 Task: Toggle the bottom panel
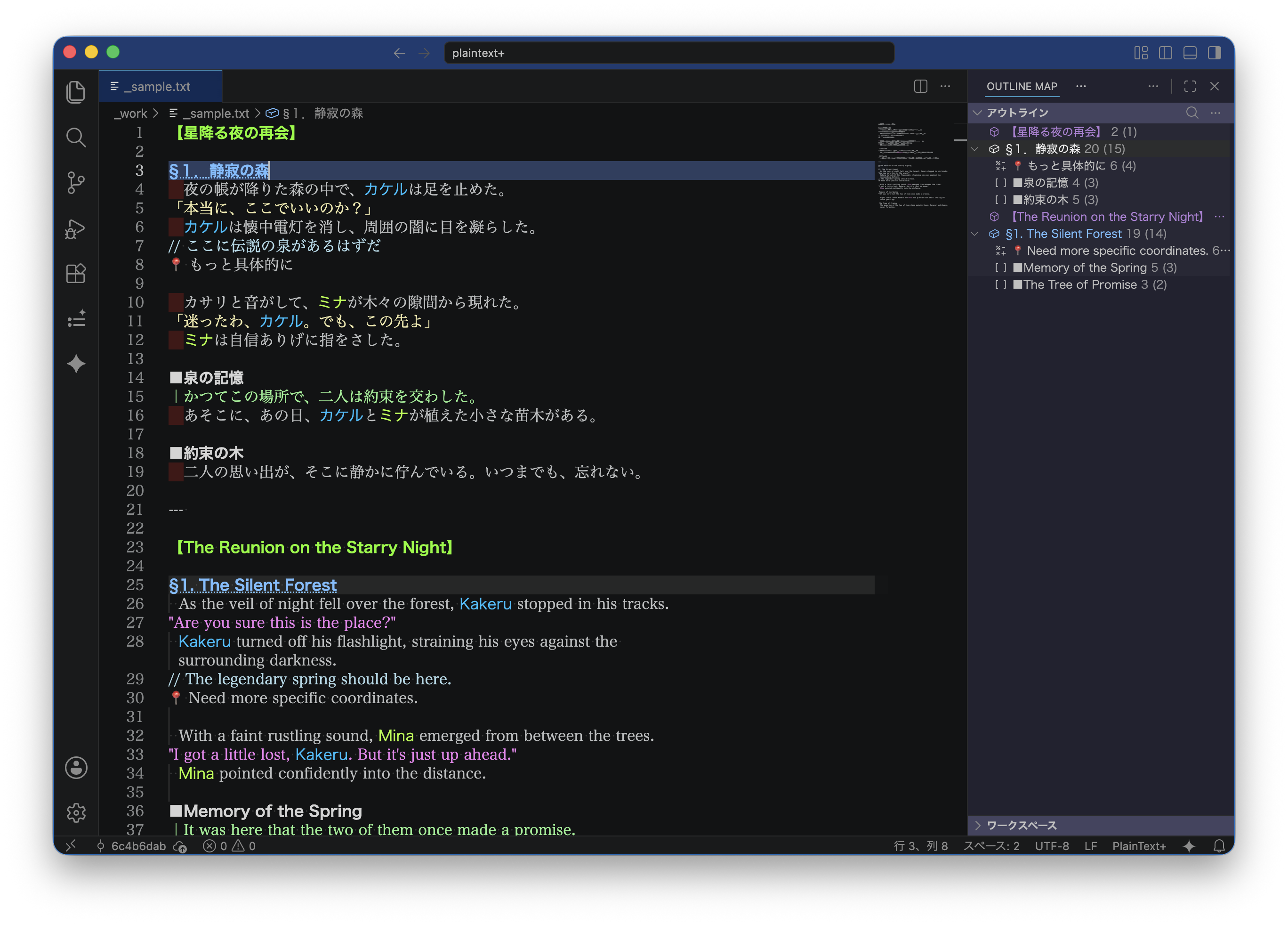pyautogui.click(x=1190, y=53)
